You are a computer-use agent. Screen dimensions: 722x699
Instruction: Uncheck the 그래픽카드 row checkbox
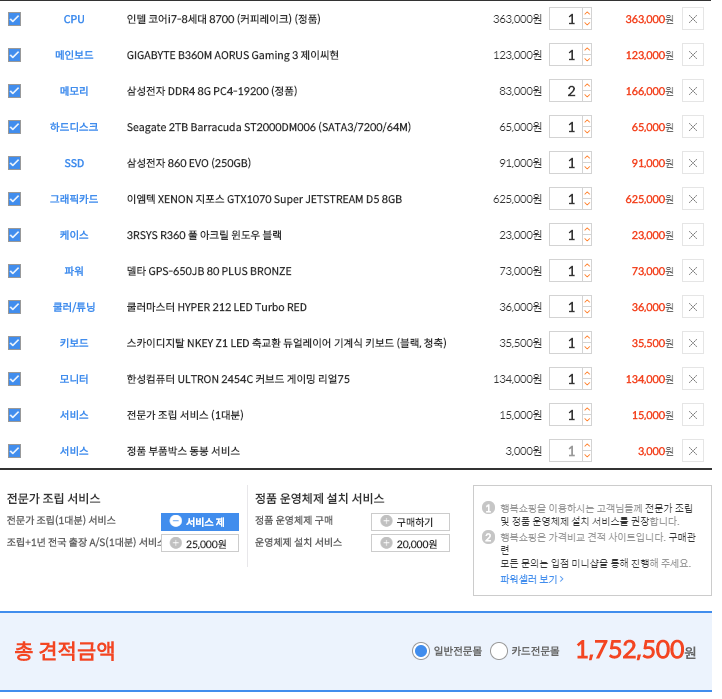tap(14, 199)
